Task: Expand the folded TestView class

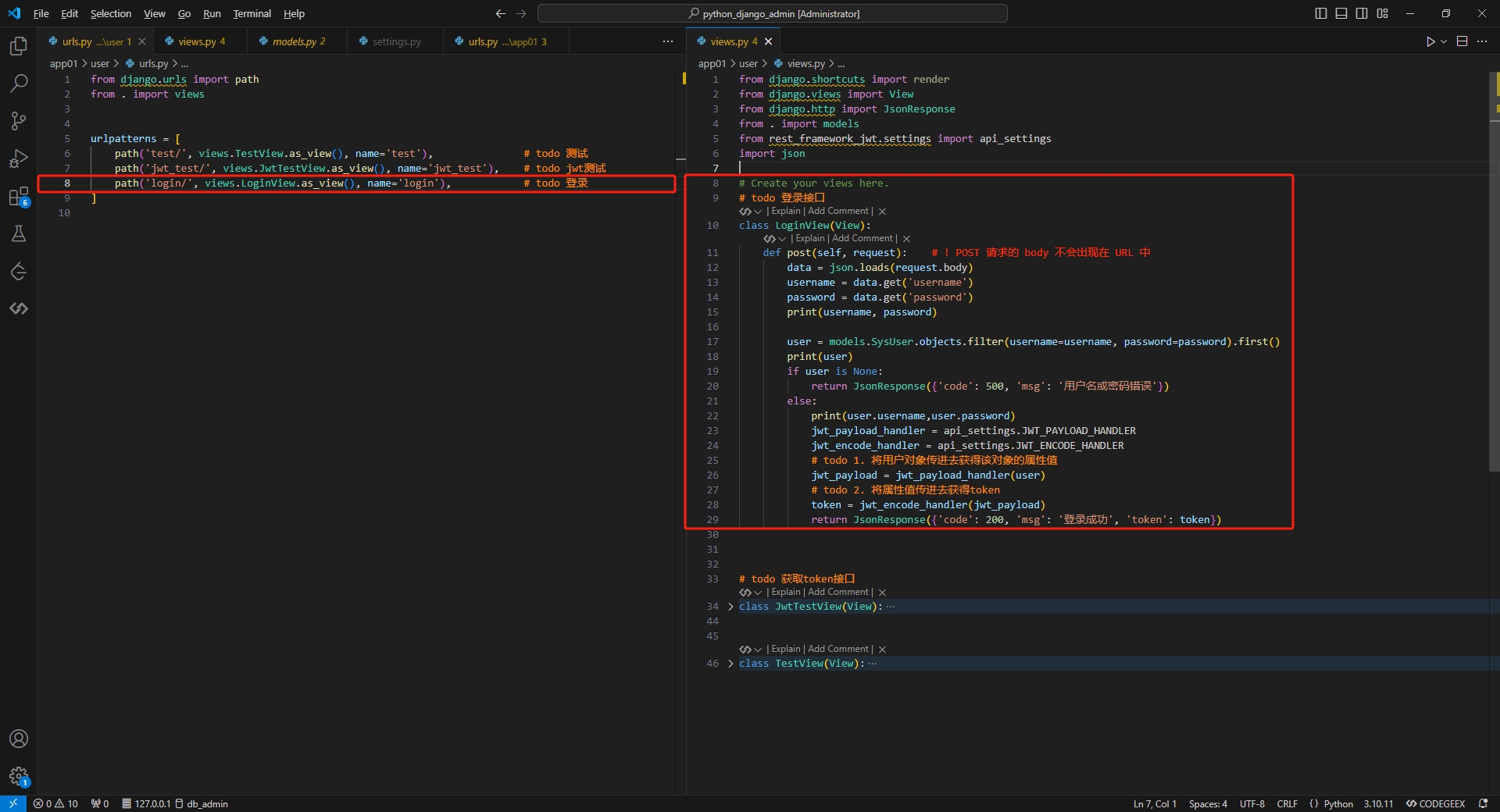Action: [730, 664]
